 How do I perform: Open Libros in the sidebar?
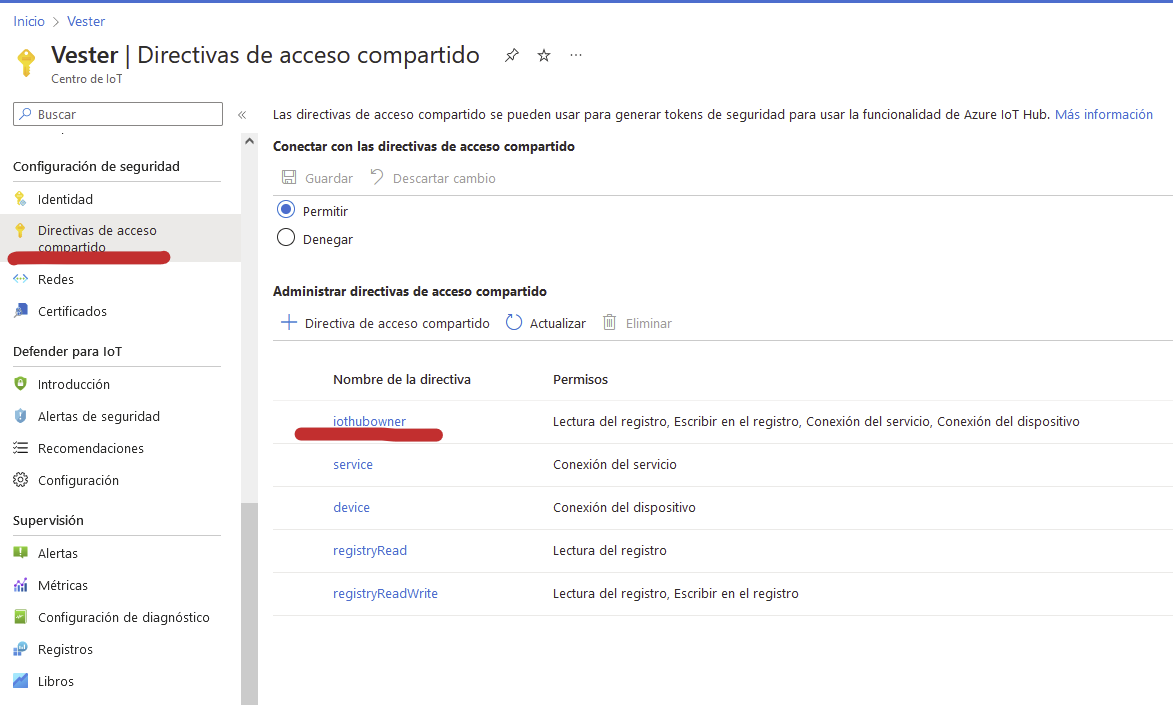pyautogui.click(x=56, y=681)
